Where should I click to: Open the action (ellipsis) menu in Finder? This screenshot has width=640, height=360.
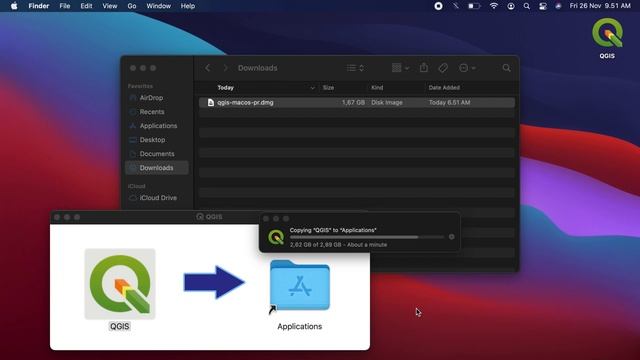point(467,68)
